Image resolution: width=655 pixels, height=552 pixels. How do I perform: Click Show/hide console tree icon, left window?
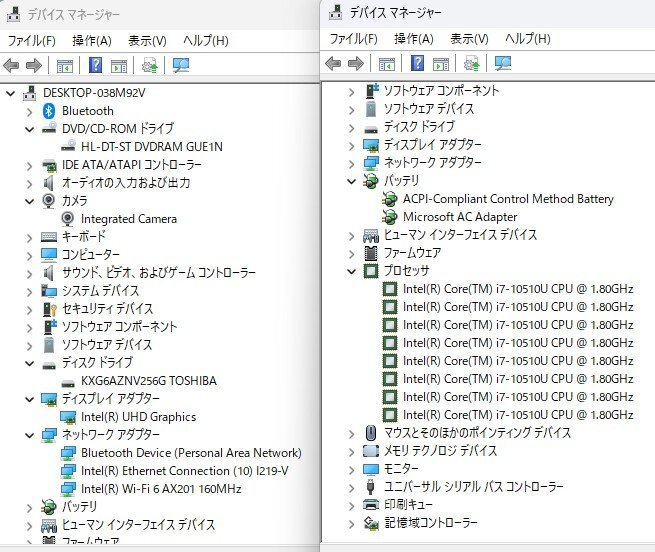65,66
